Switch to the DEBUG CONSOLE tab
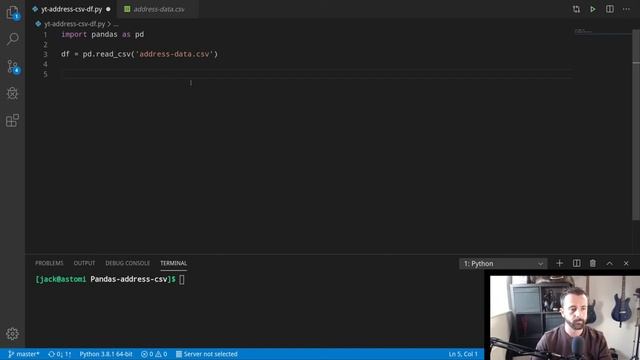This screenshot has width=640, height=360. click(127, 263)
